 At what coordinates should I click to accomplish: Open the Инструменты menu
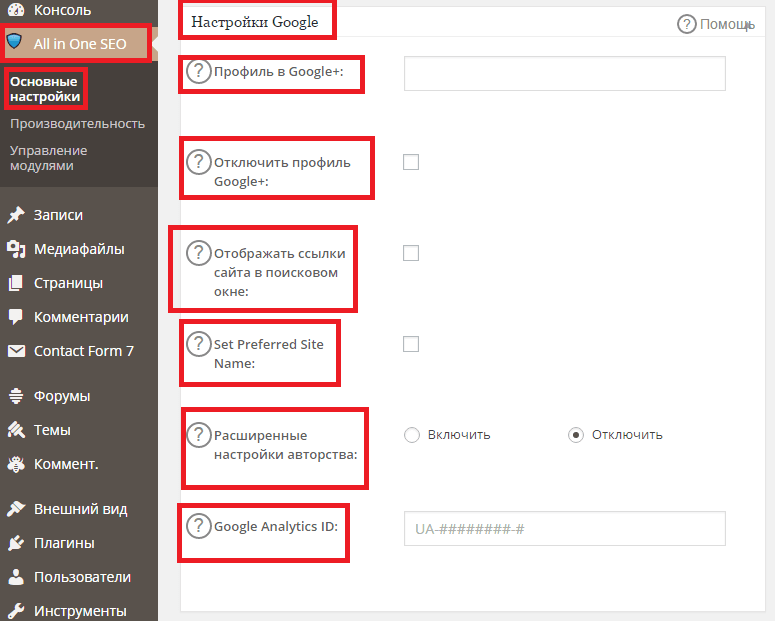tap(79, 611)
